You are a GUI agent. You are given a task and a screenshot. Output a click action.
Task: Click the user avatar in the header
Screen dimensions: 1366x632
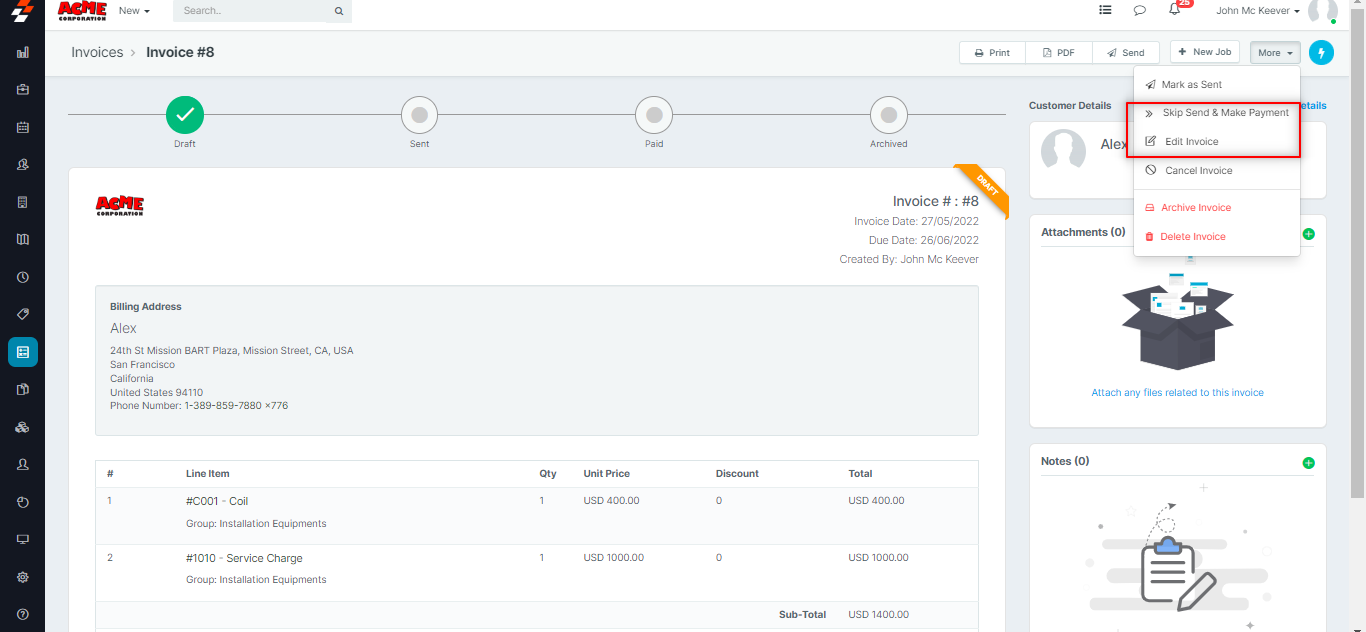1322,10
